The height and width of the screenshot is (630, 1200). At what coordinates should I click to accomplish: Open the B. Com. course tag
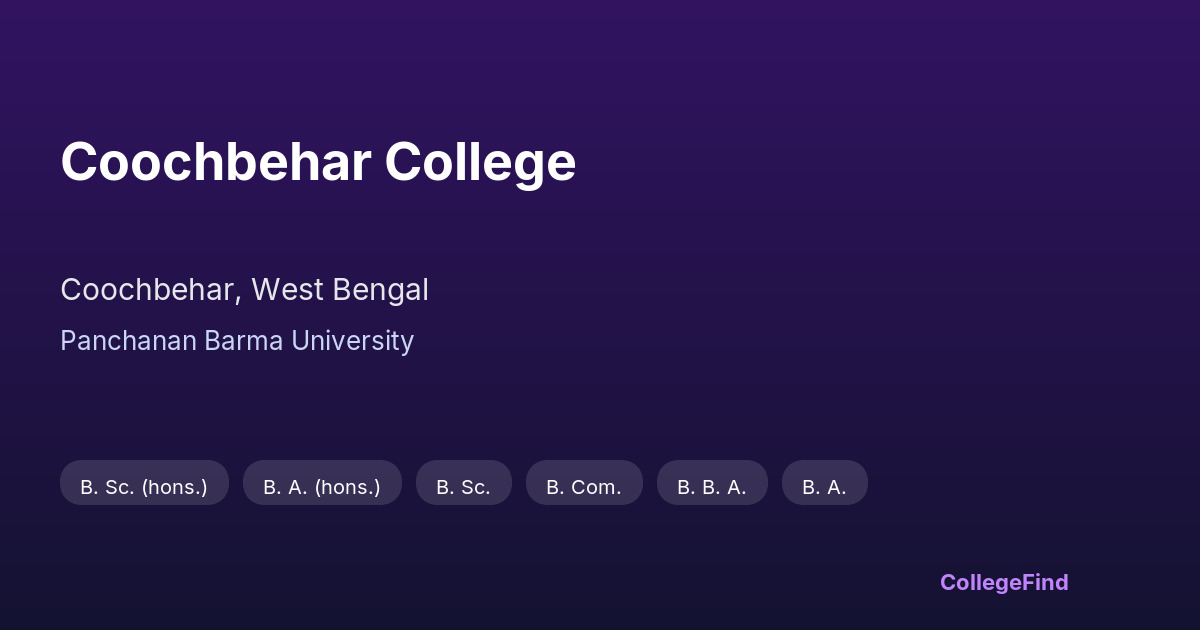(584, 487)
